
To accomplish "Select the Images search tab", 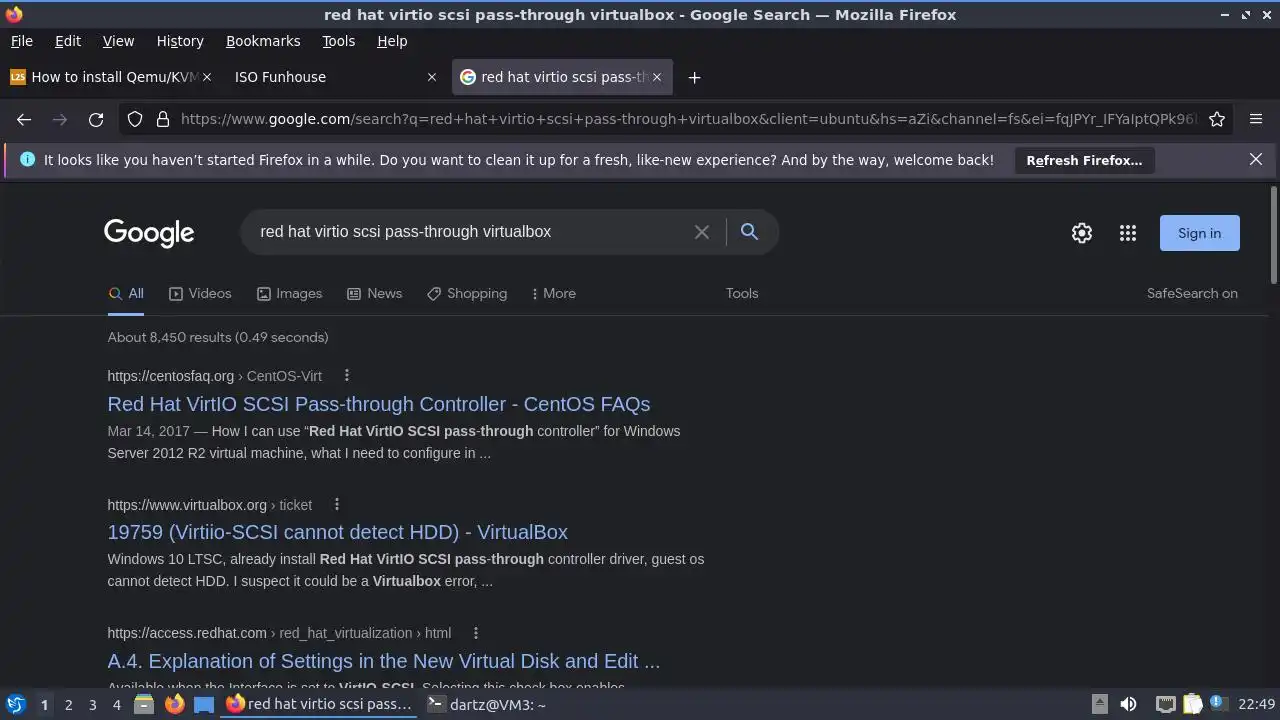I will pyautogui.click(x=289, y=293).
